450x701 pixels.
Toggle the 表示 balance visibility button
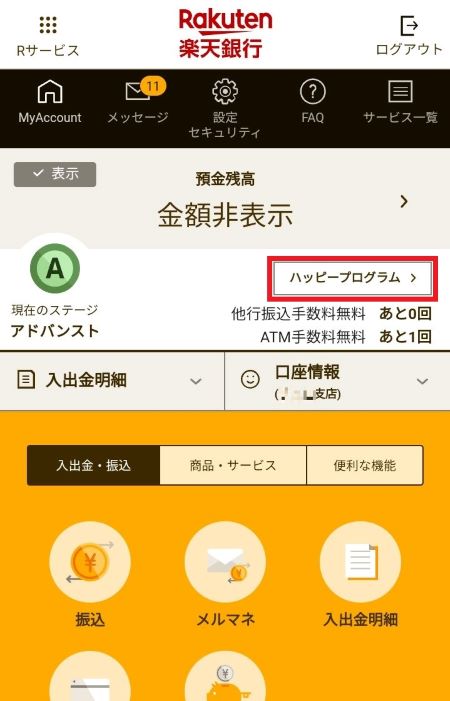pos(55,174)
